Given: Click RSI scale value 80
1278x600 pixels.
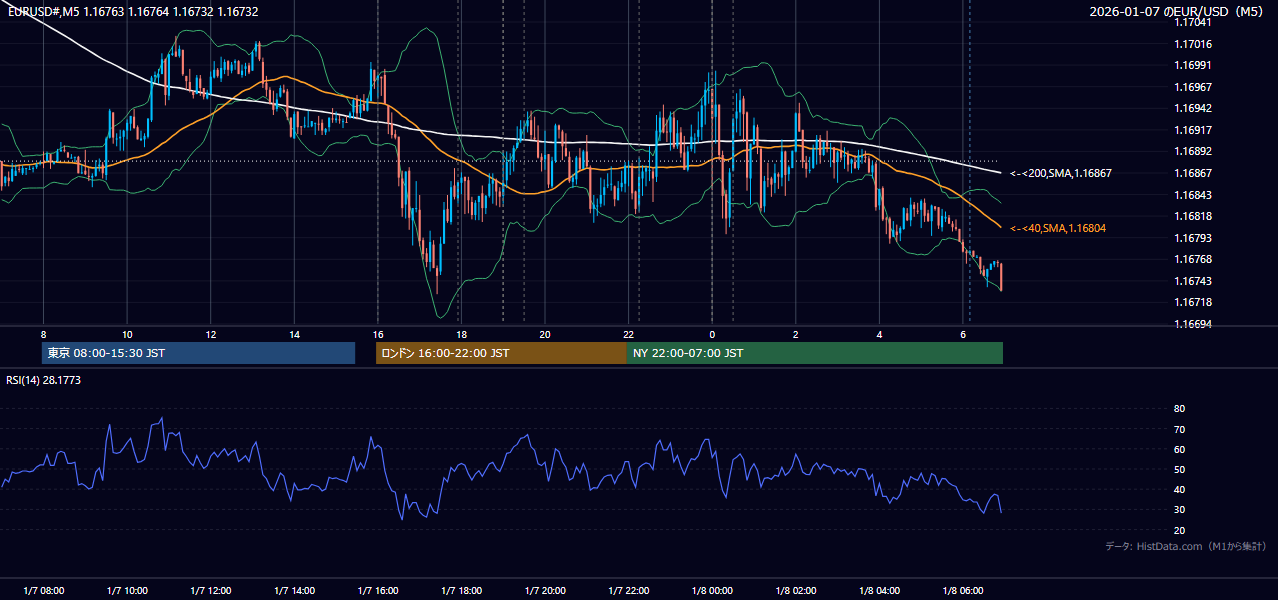Looking at the screenshot, I should [1180, 409].
